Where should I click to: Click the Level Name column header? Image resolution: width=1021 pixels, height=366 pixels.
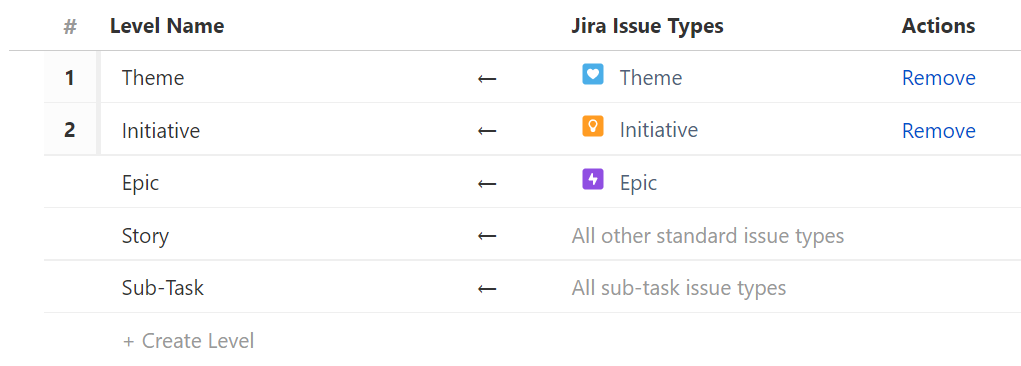167,26
